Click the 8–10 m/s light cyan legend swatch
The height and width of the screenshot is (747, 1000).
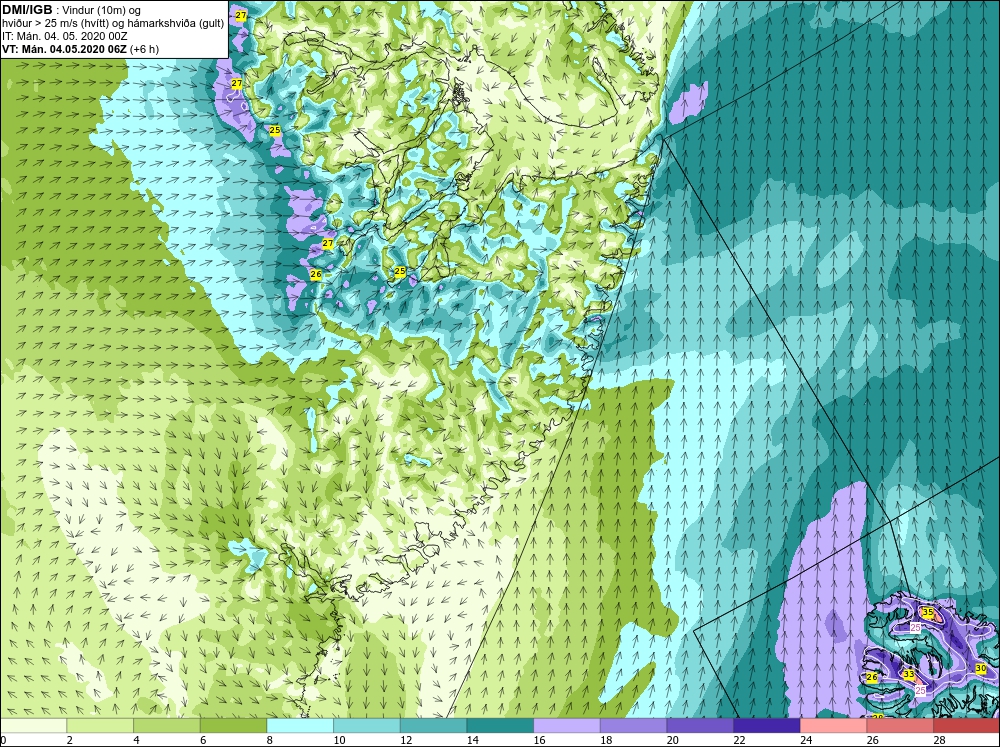tap(300, 726)
